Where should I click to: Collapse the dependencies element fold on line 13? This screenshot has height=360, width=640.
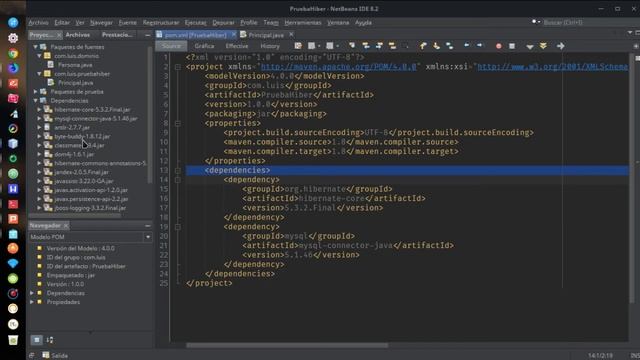(x=178, y=170)
